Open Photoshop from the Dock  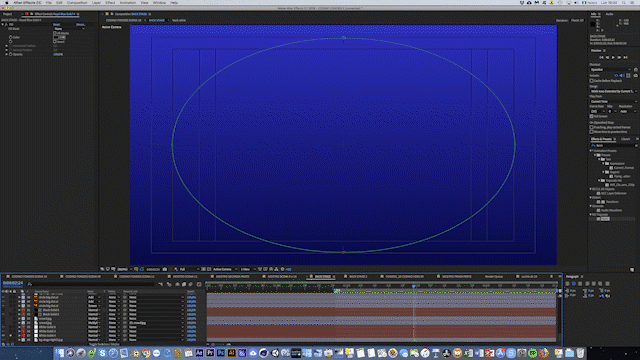[x=221, y=353]
